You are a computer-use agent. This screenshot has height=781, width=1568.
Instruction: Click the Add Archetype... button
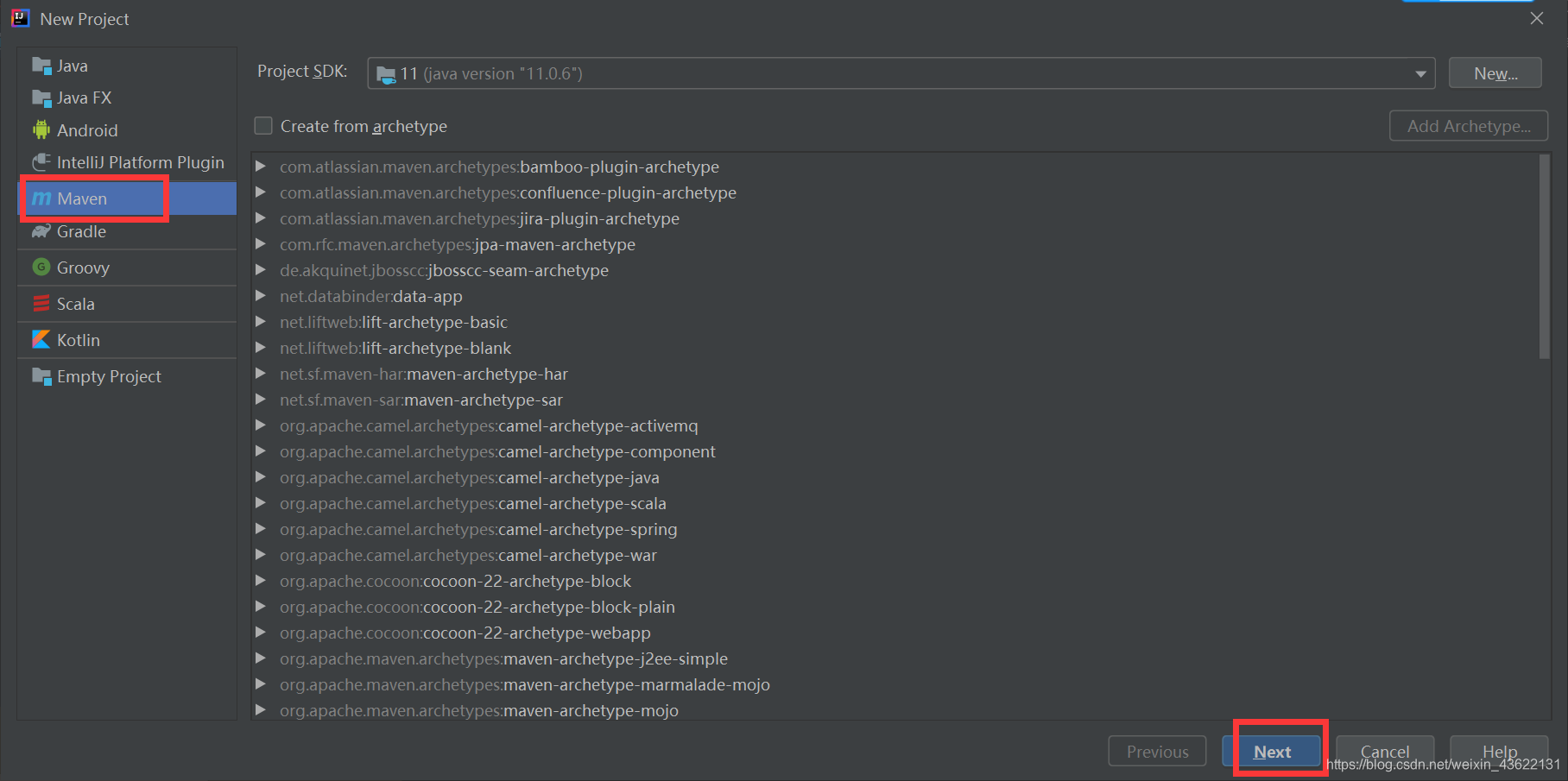1469,126
